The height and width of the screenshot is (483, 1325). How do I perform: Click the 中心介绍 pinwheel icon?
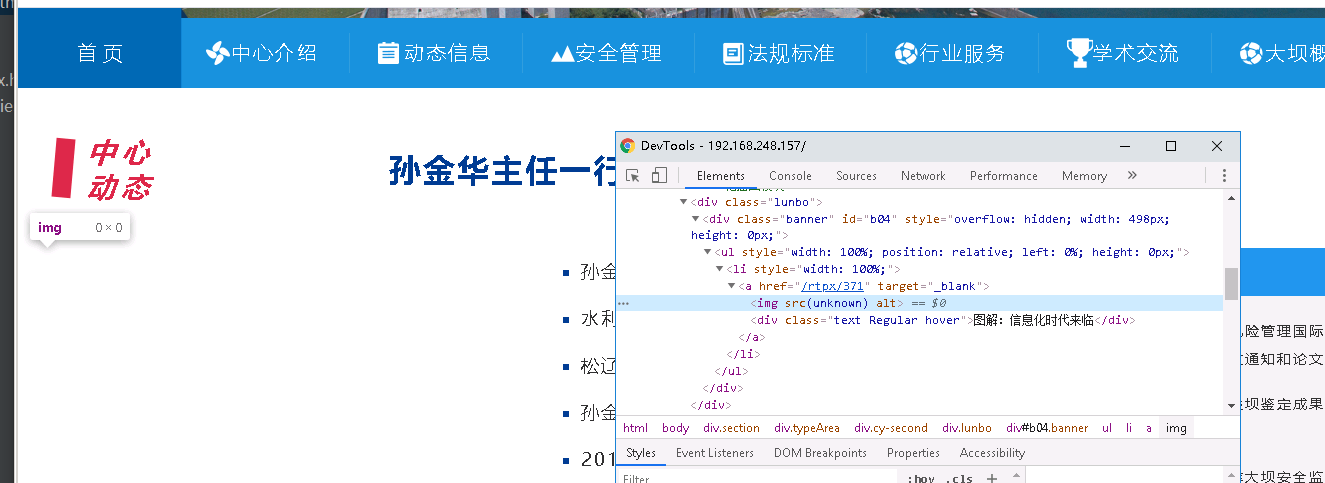click(x=217, y=53)
